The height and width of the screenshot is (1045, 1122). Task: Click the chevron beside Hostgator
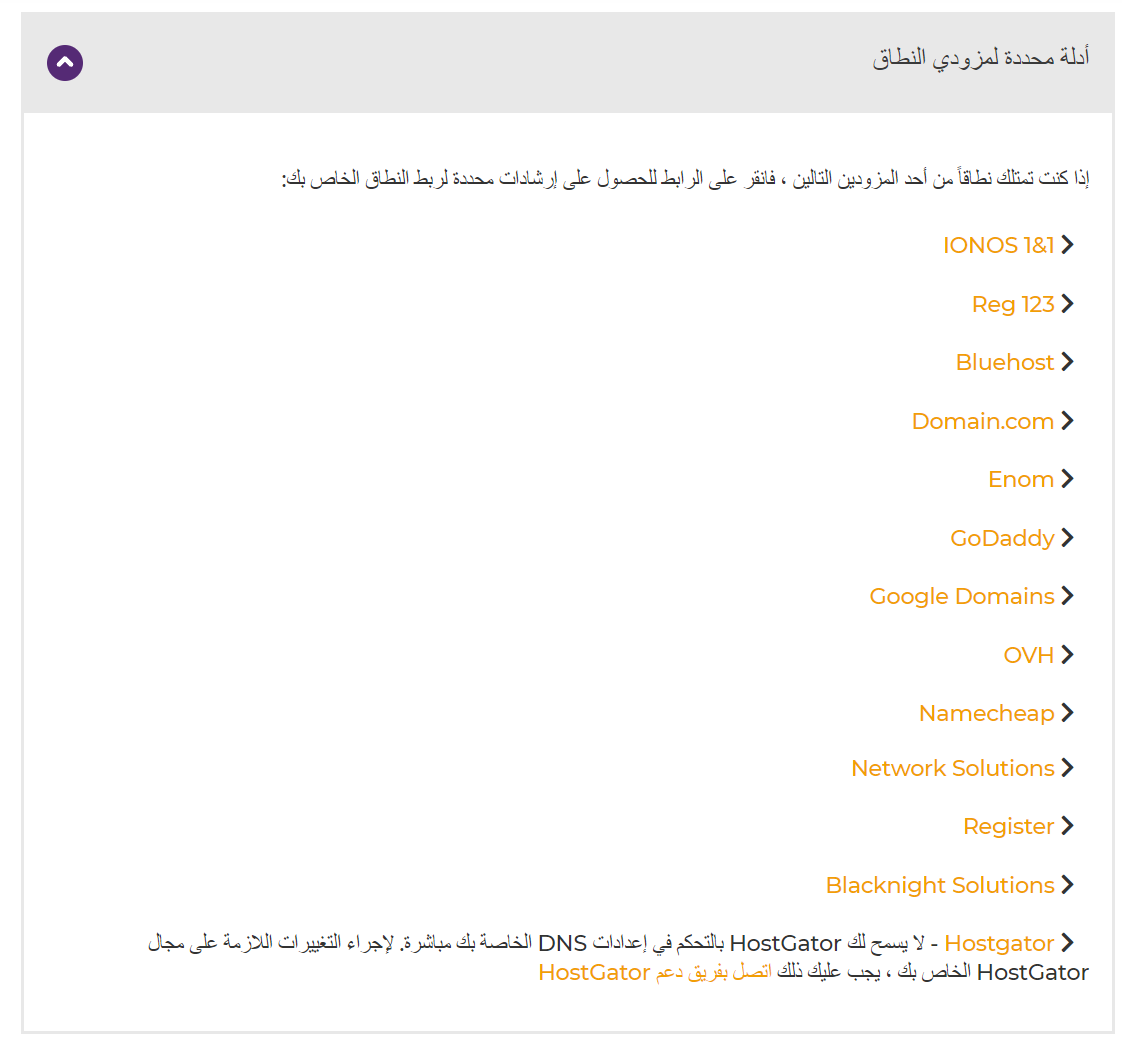point(1068,943)
